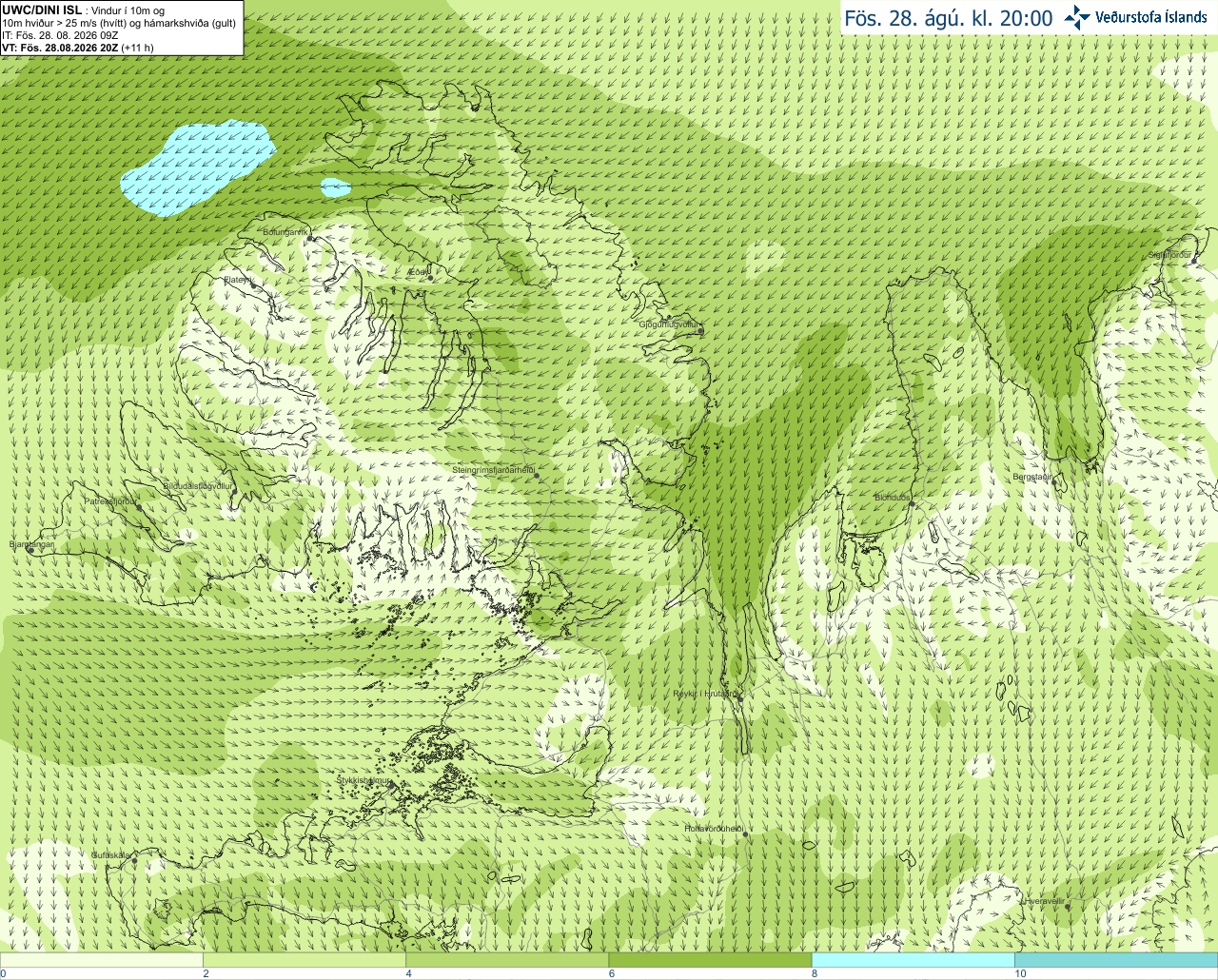The image size is (1218, 980).
Task: Click the Bolungarvík station marker dot
Action: [x=310, y=238]
